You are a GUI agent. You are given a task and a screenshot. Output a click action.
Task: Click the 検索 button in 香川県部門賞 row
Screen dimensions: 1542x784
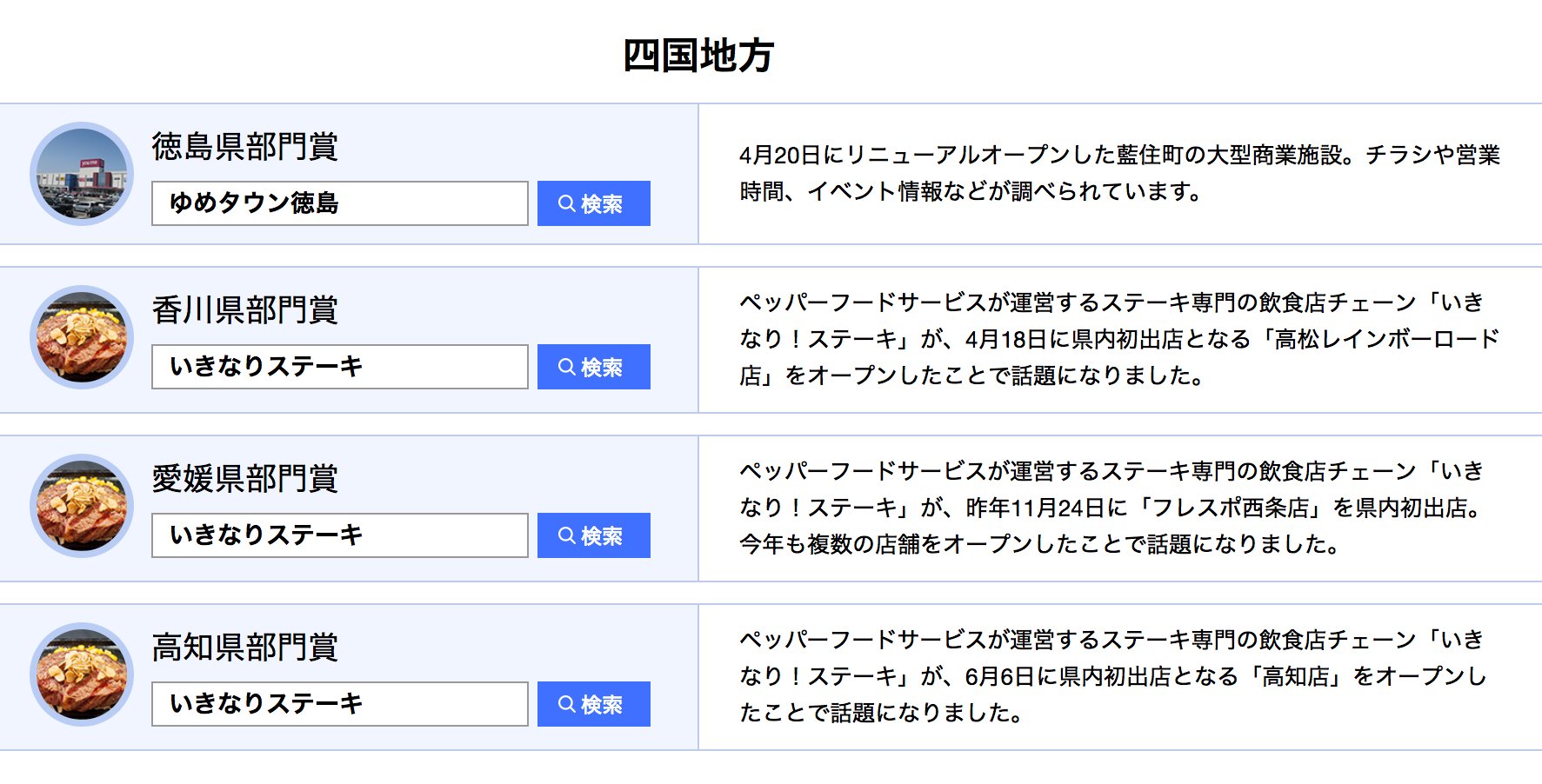pos(593,367)
